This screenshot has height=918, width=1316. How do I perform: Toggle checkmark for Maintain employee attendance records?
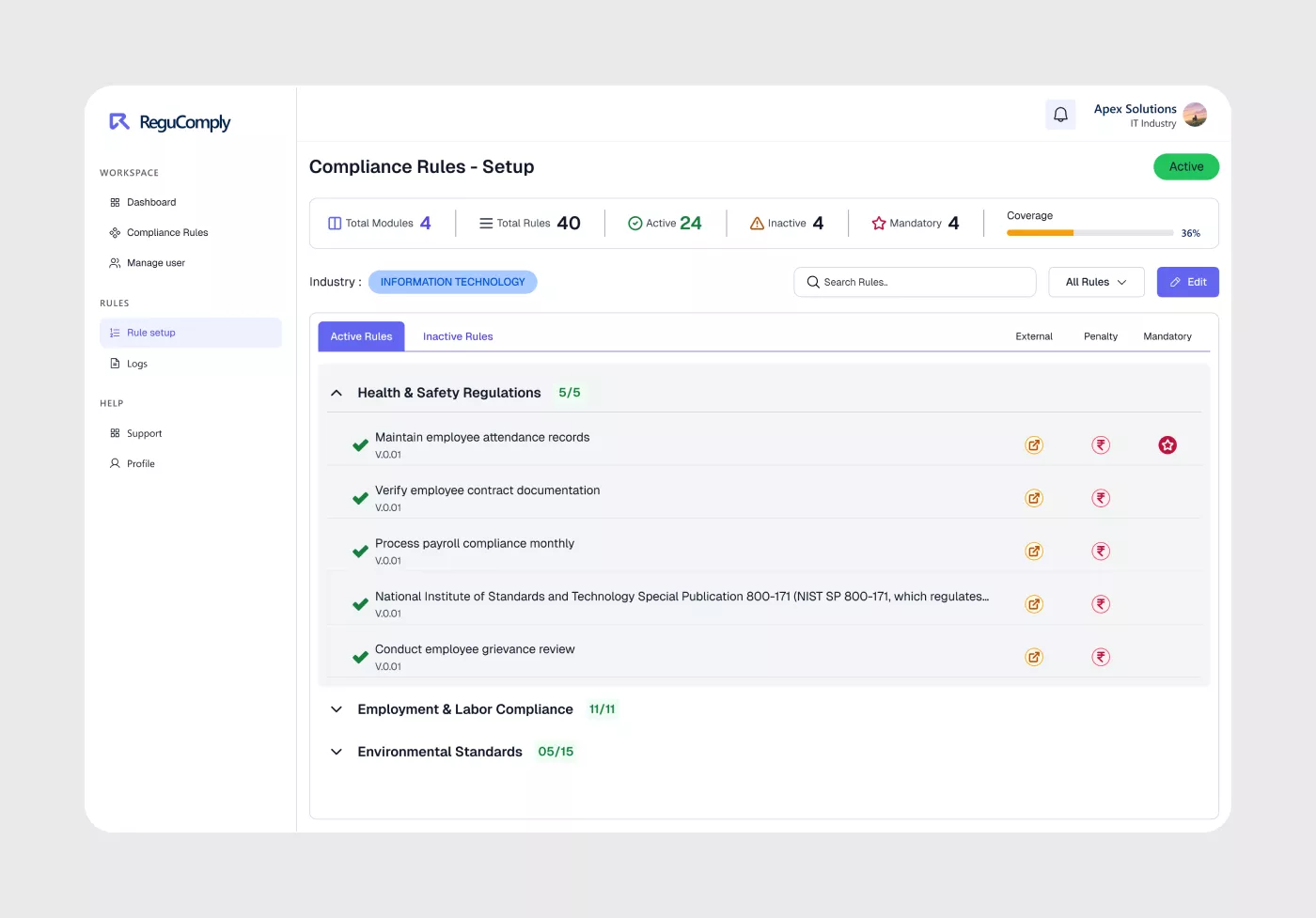pos(360,445)
